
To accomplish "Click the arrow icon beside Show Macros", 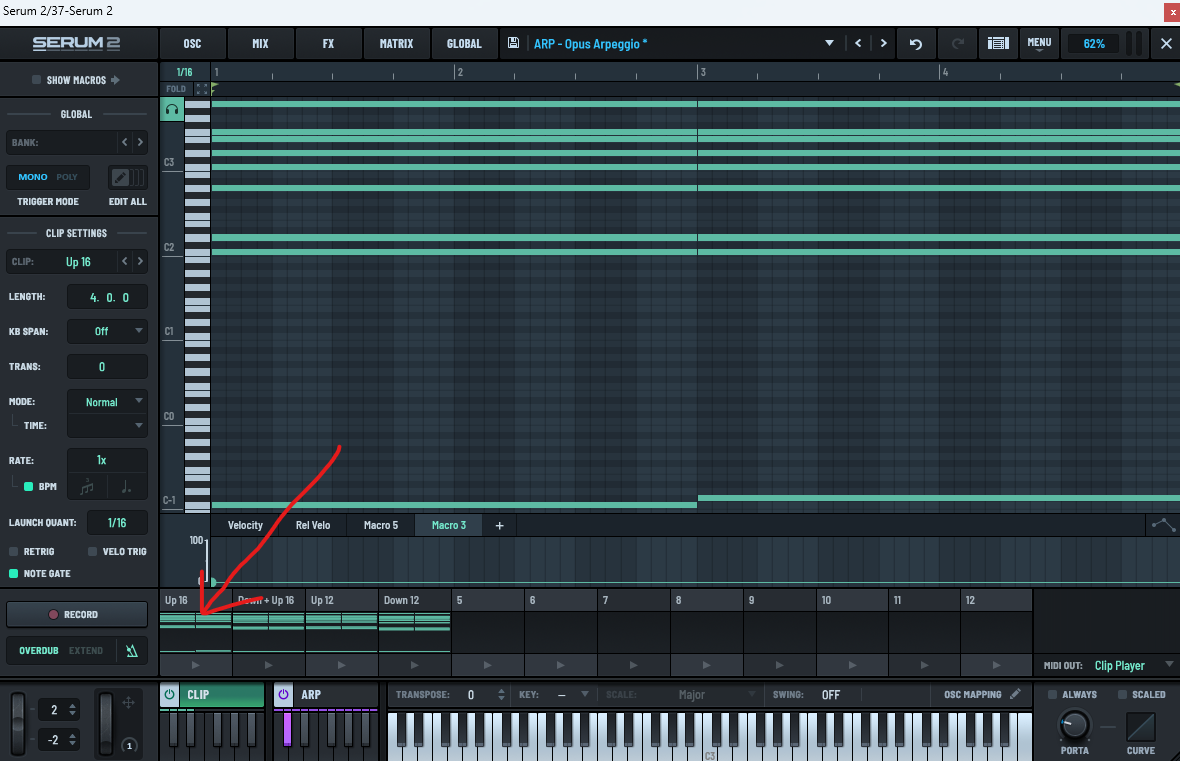I will click(x=115, y=80).
